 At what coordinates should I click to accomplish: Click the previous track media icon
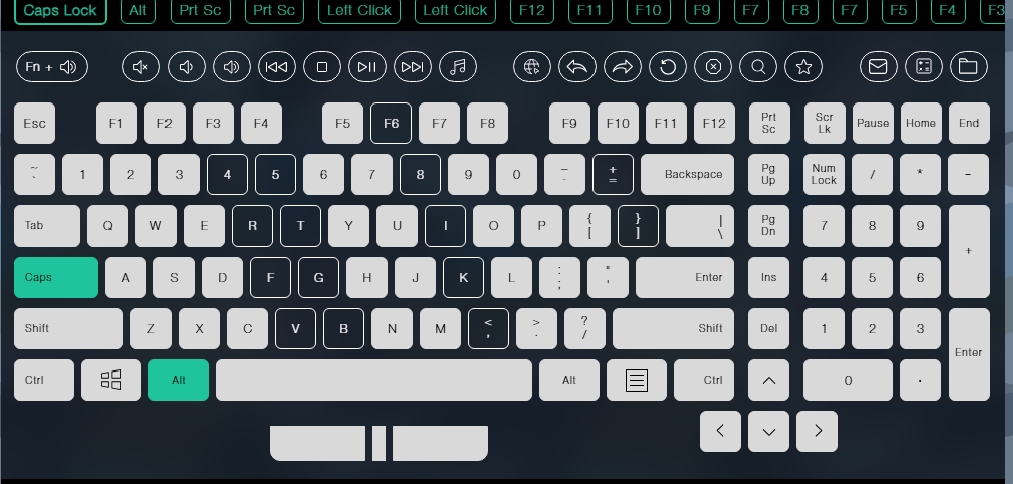pos(277,67)
